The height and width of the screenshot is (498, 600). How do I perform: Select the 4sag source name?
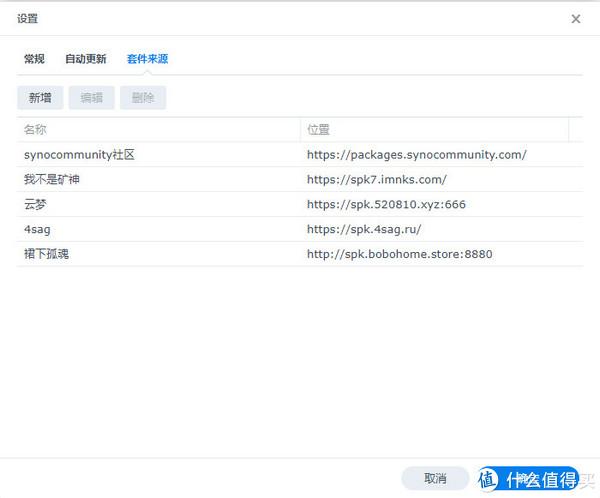coord(37,229)
